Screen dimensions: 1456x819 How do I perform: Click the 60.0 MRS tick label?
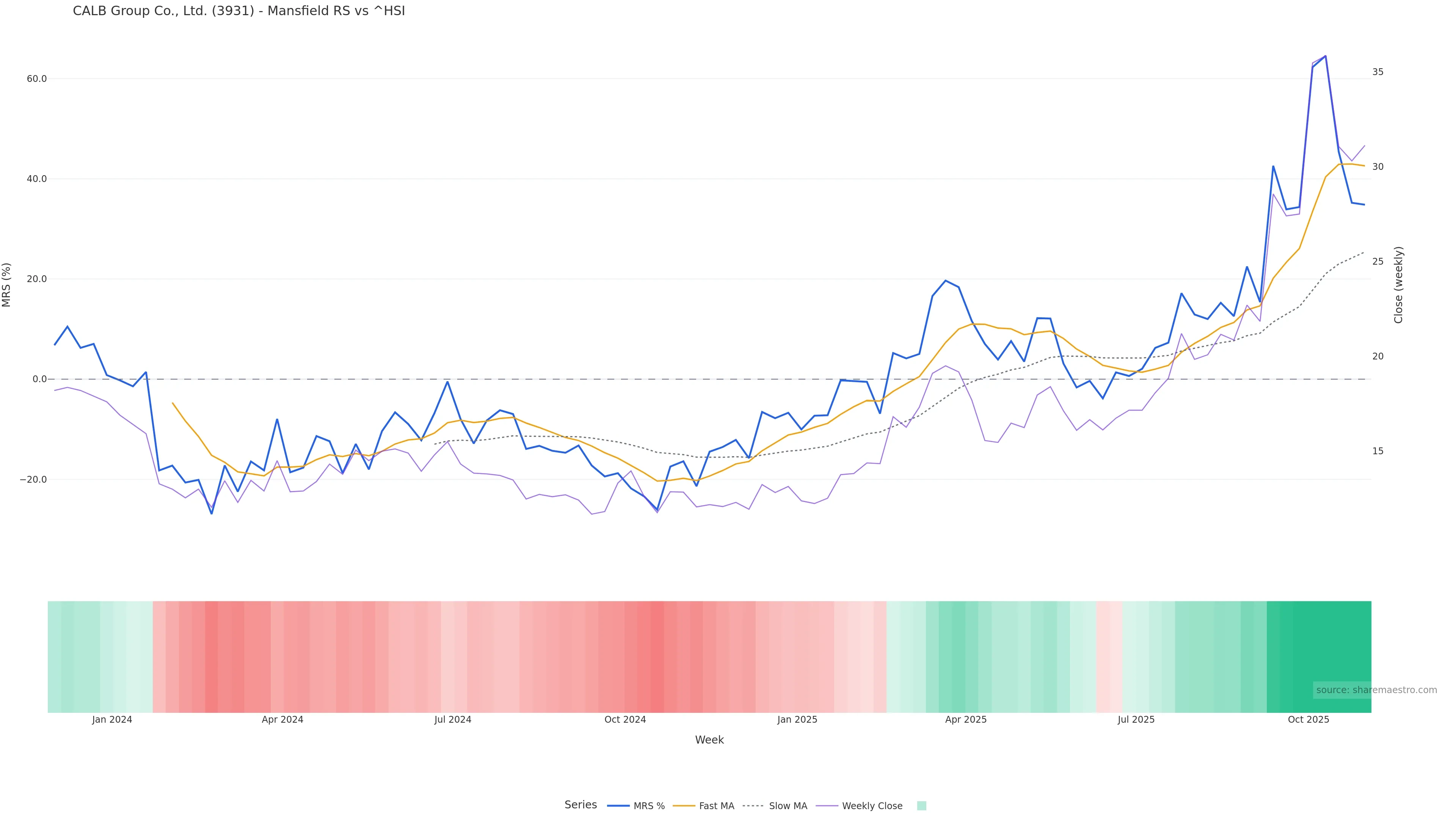[37, 78]
